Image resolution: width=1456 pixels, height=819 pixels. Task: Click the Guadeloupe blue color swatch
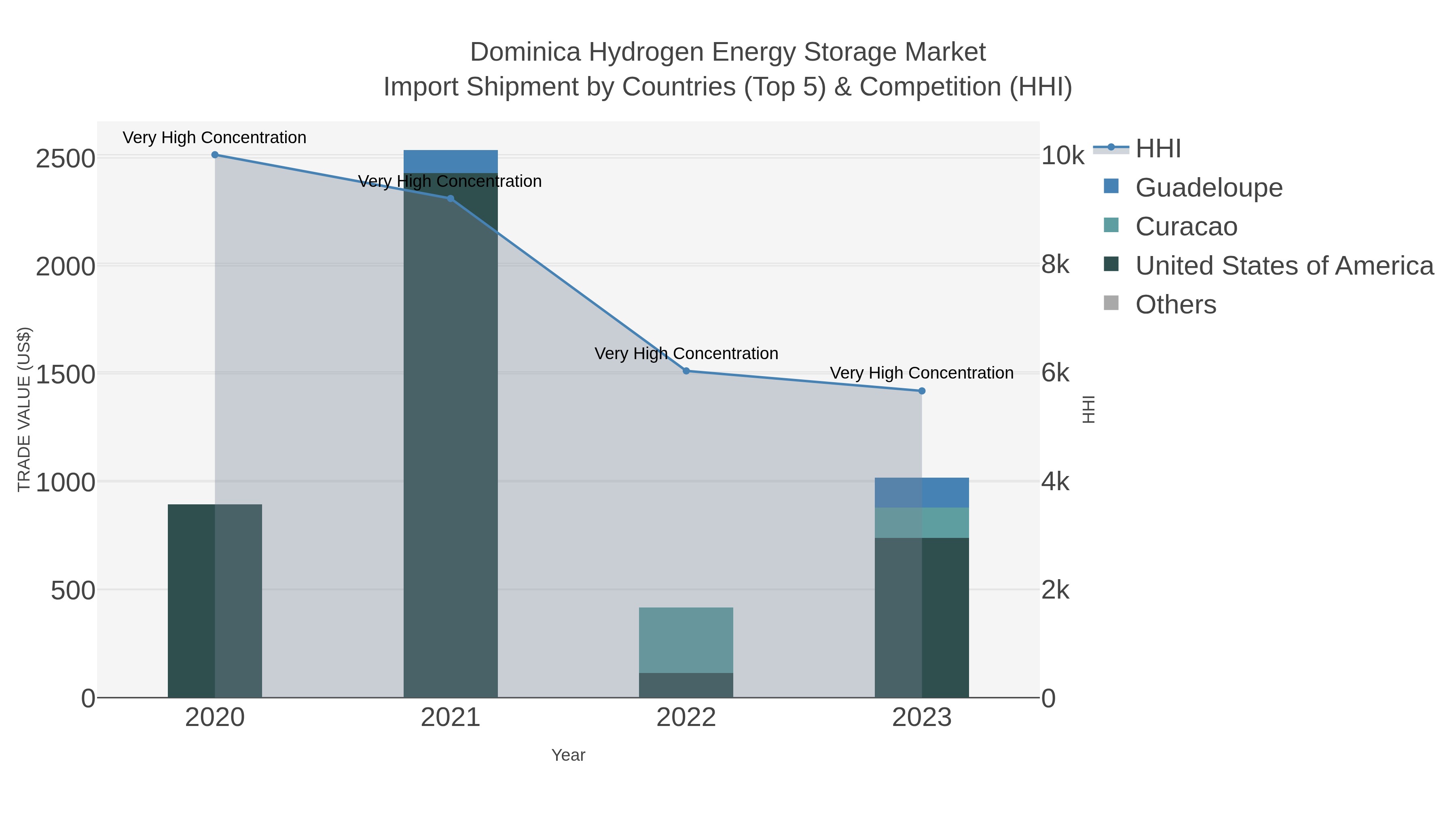(1111, 186)
